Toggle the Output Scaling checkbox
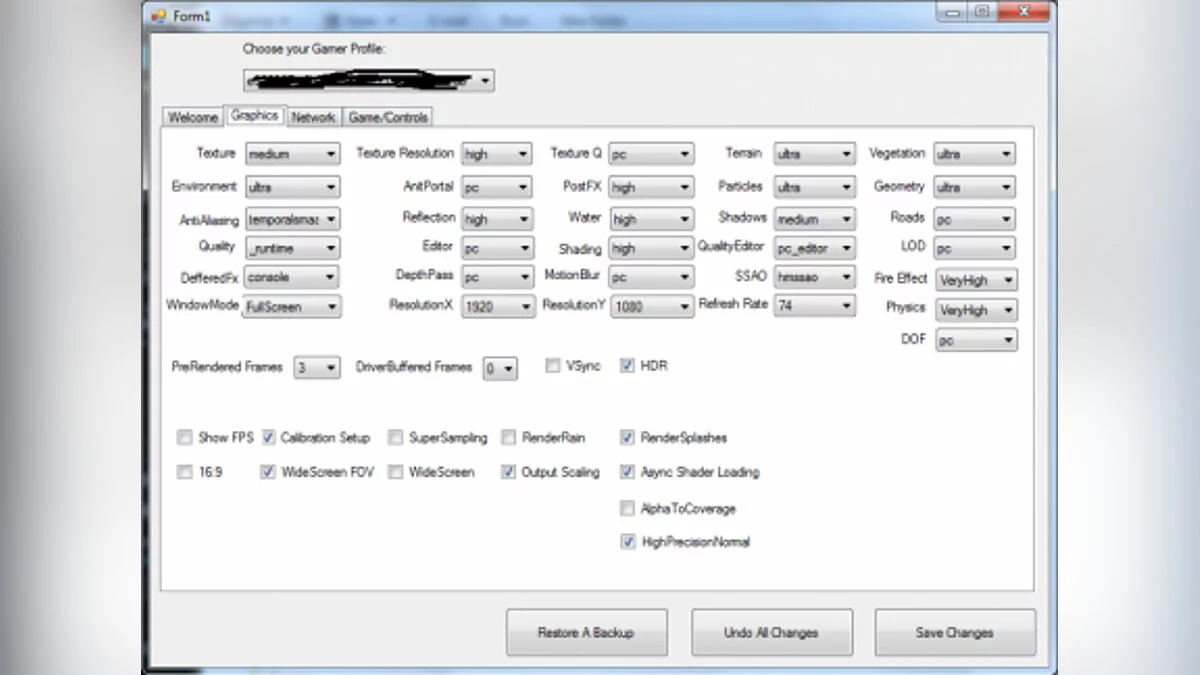Image resolution: width=1200 pixels, height=675 pixels. 509,472
